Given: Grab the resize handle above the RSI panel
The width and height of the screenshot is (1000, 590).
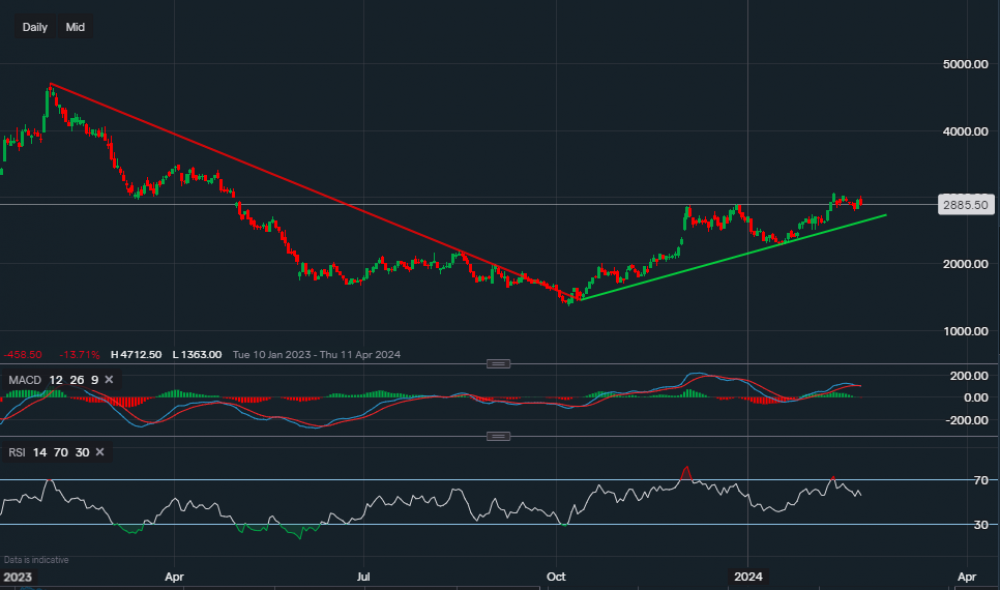Looking at the screenshot, I should (498, 436).
